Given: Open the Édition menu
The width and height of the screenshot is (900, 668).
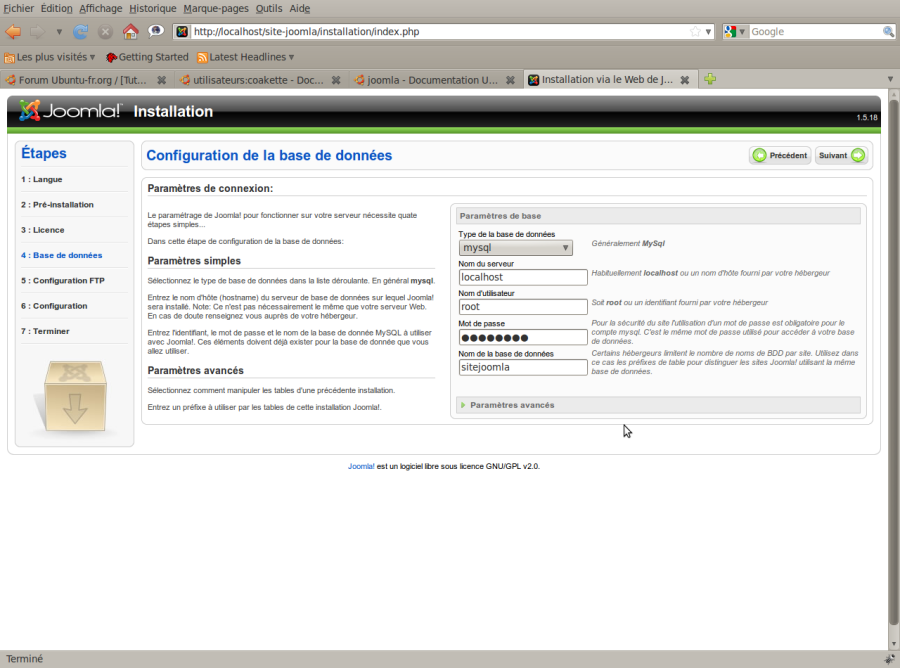Looking at the screenshot, I should coord(56,9).
